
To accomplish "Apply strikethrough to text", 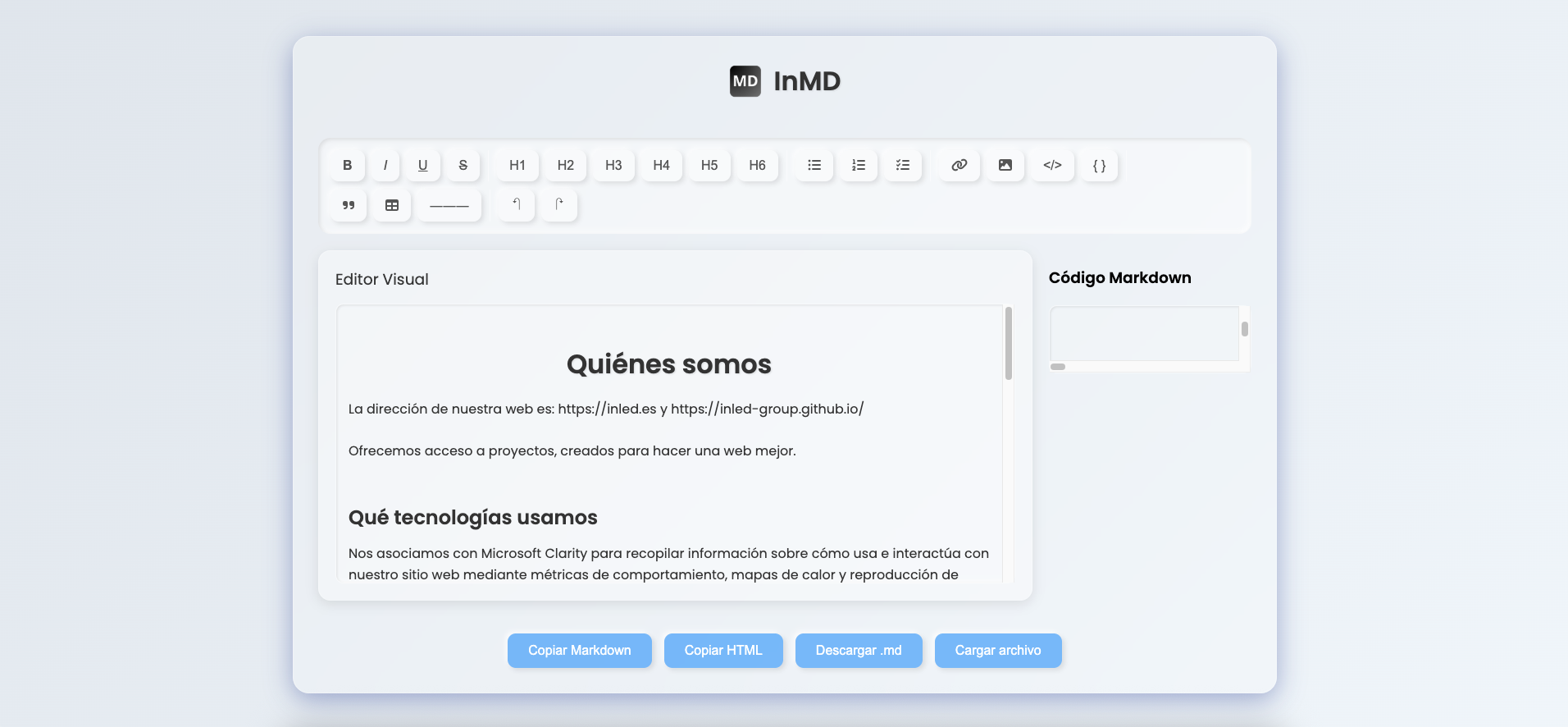I will point(463,165).
